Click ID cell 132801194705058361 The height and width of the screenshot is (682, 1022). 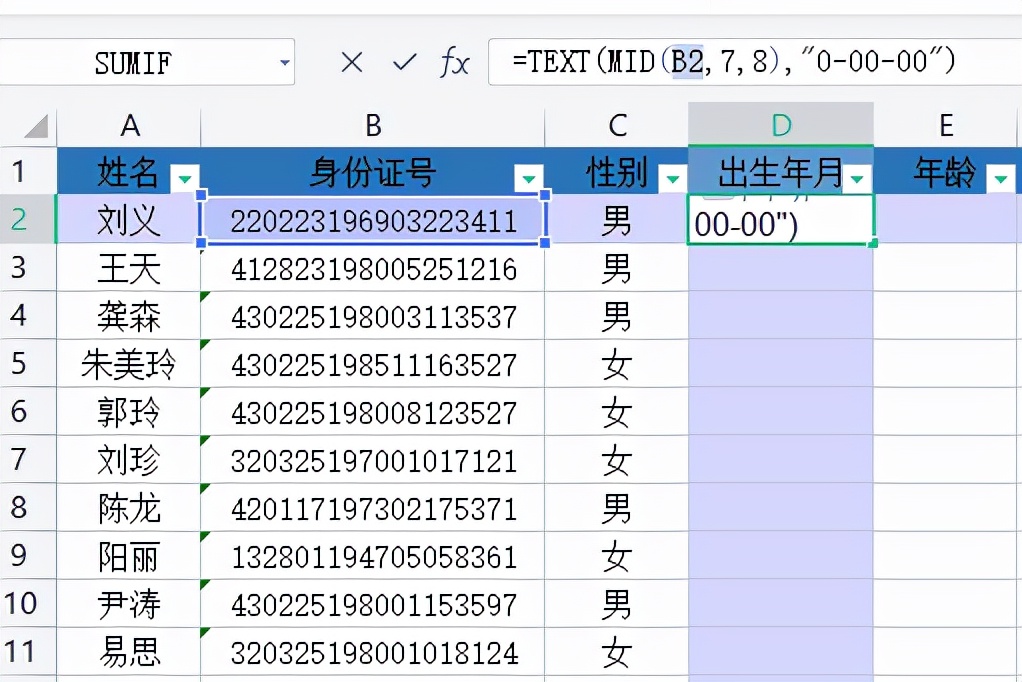pyautogui.click(x=373, y=556)
